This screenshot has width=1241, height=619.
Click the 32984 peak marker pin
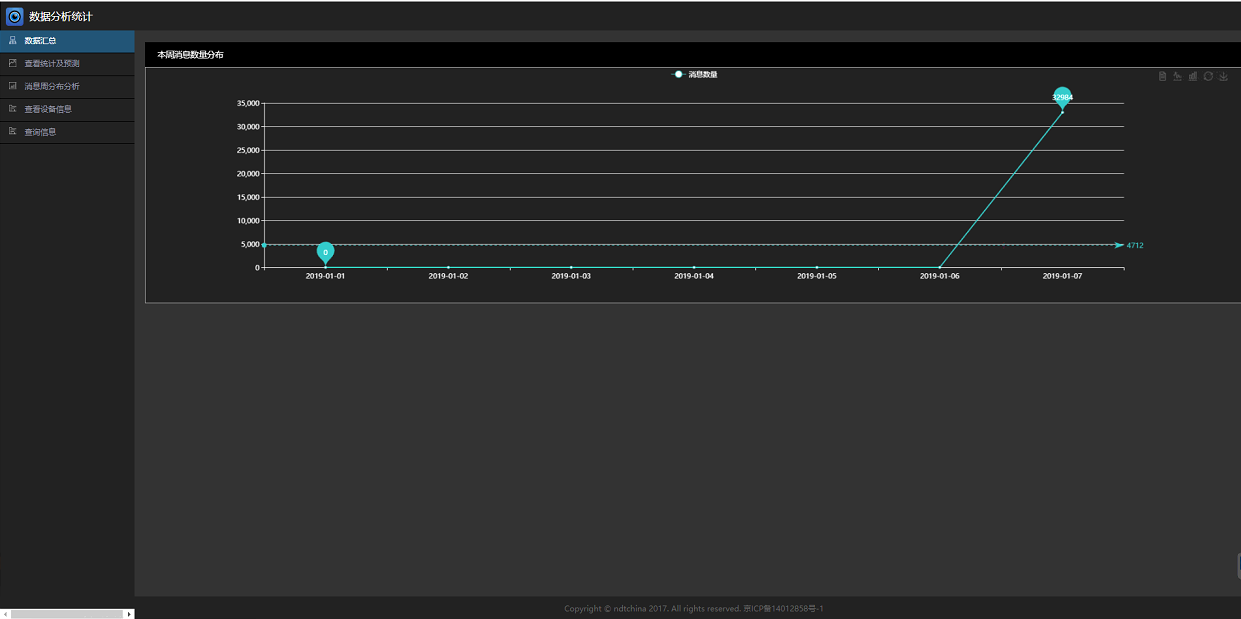pos(1062,96)
